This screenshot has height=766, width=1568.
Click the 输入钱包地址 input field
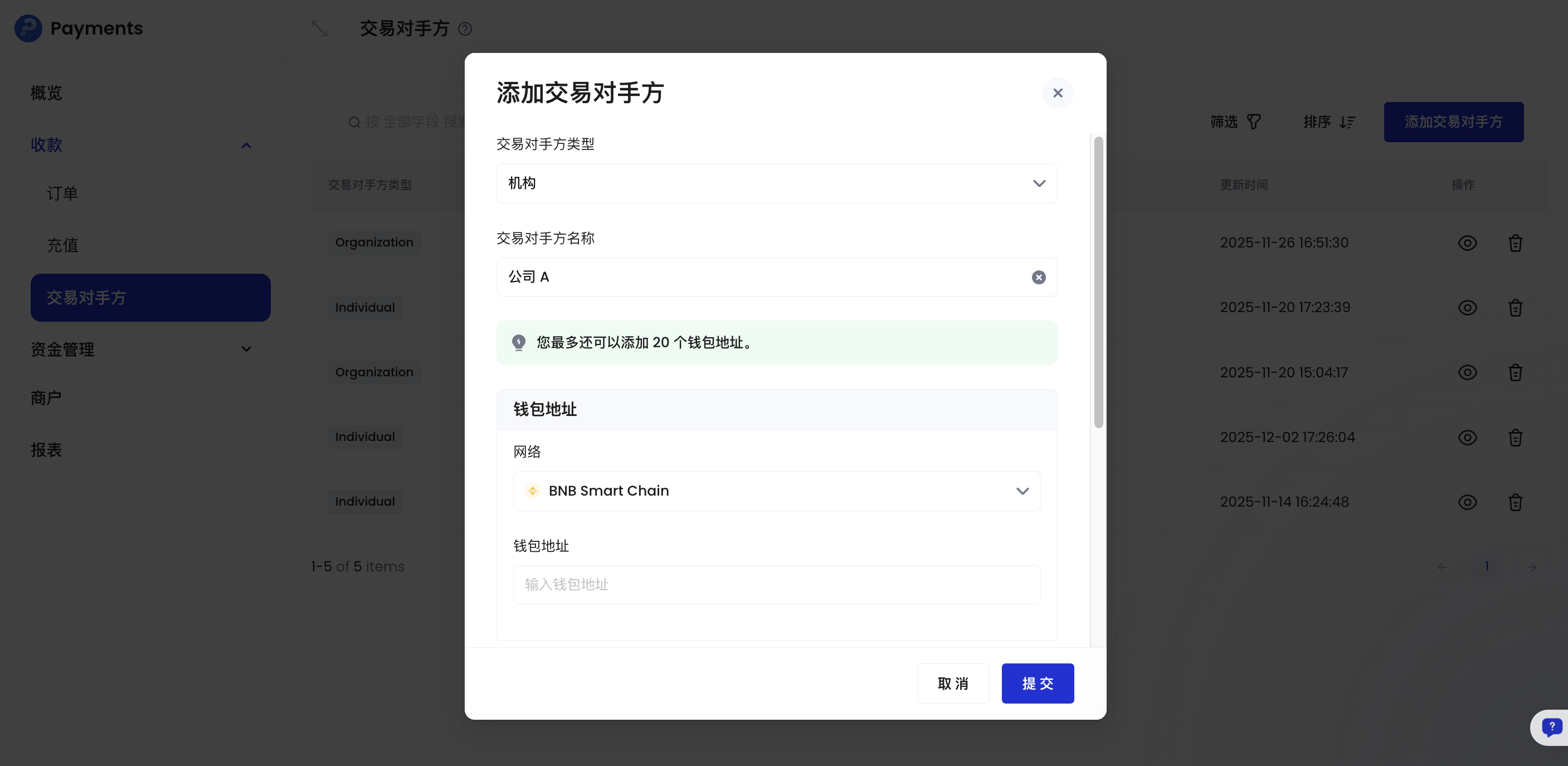click(777, 585)
